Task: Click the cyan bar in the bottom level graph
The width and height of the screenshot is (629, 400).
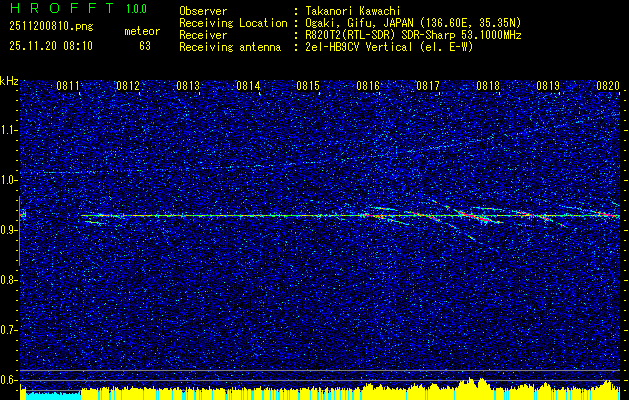Action: point(53,396)
